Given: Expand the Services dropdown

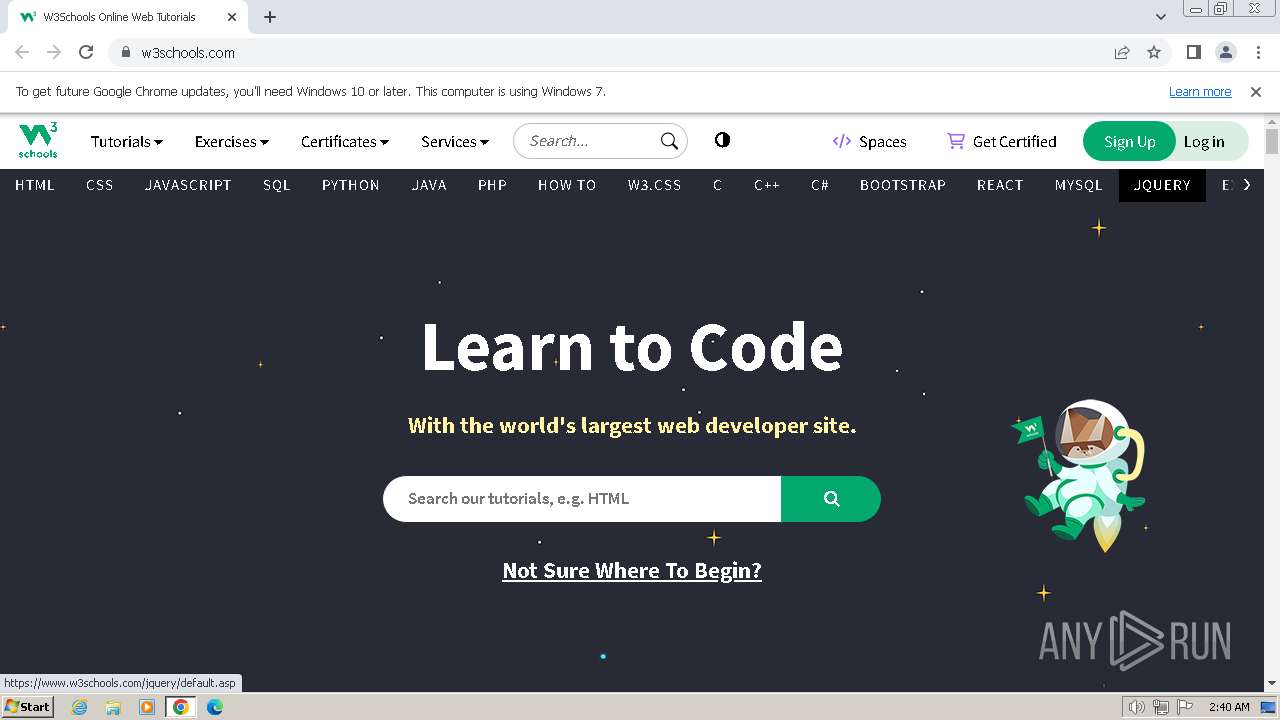Looking at the screenshot, I should click(x=455, y=141).
